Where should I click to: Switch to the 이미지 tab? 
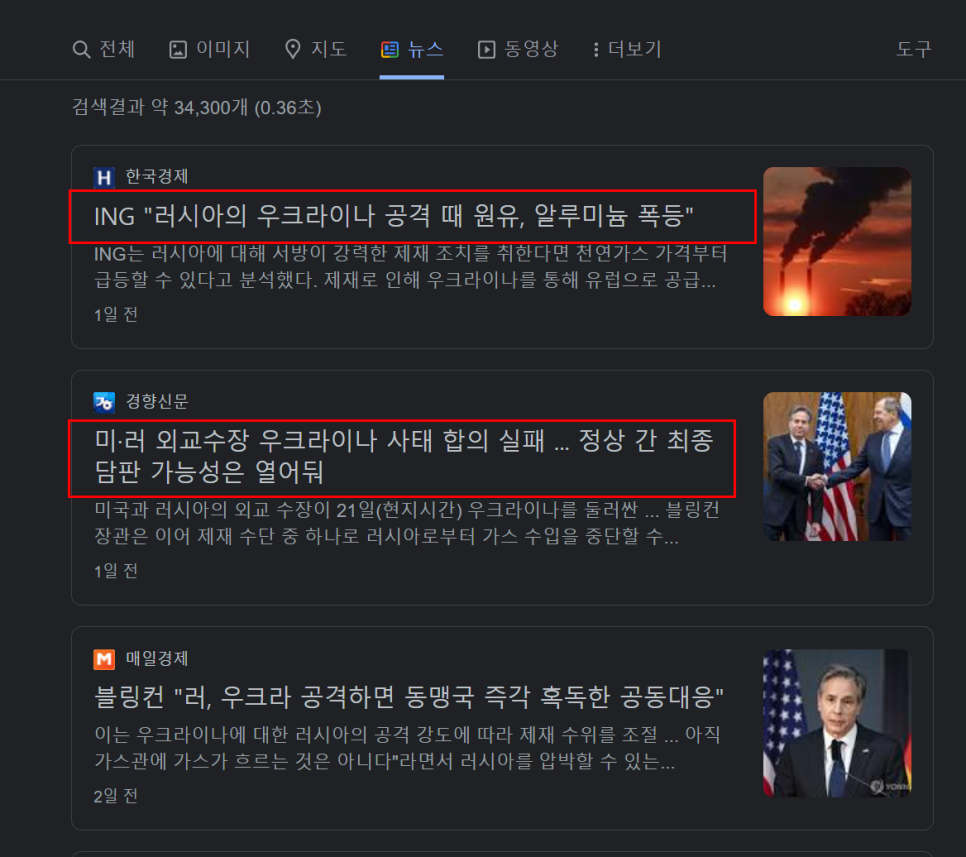point(209,49)
